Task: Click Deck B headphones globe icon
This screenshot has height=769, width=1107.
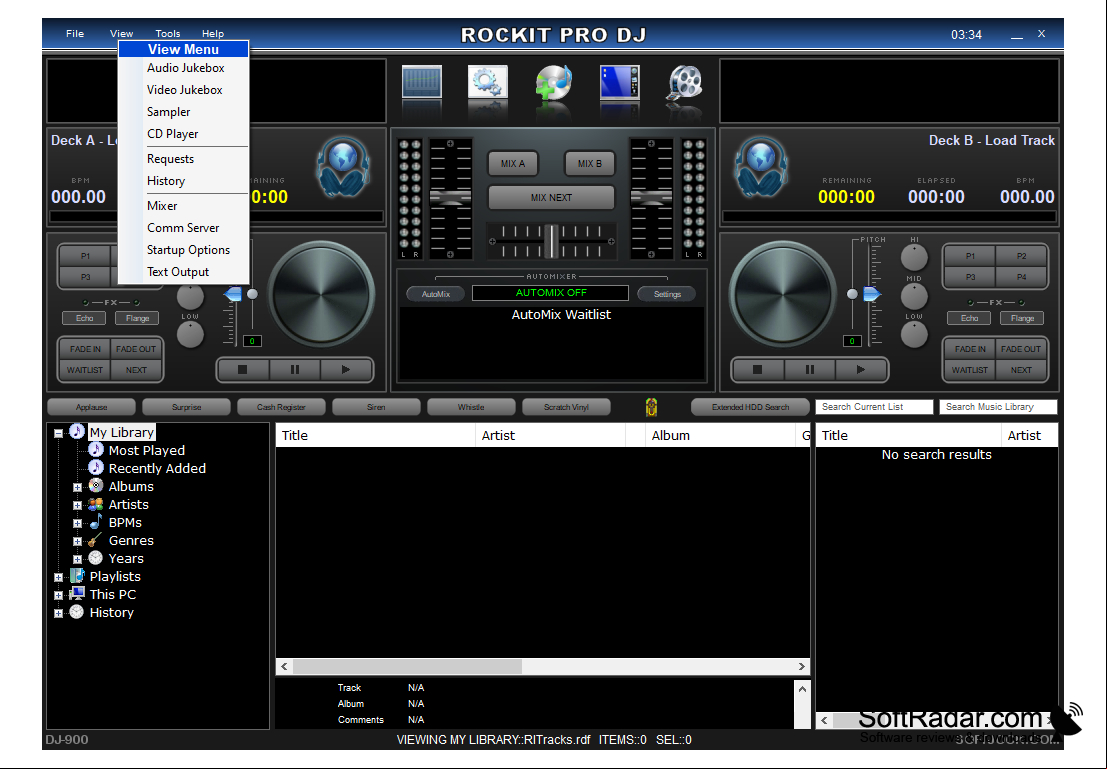Action: click(761, 166)
